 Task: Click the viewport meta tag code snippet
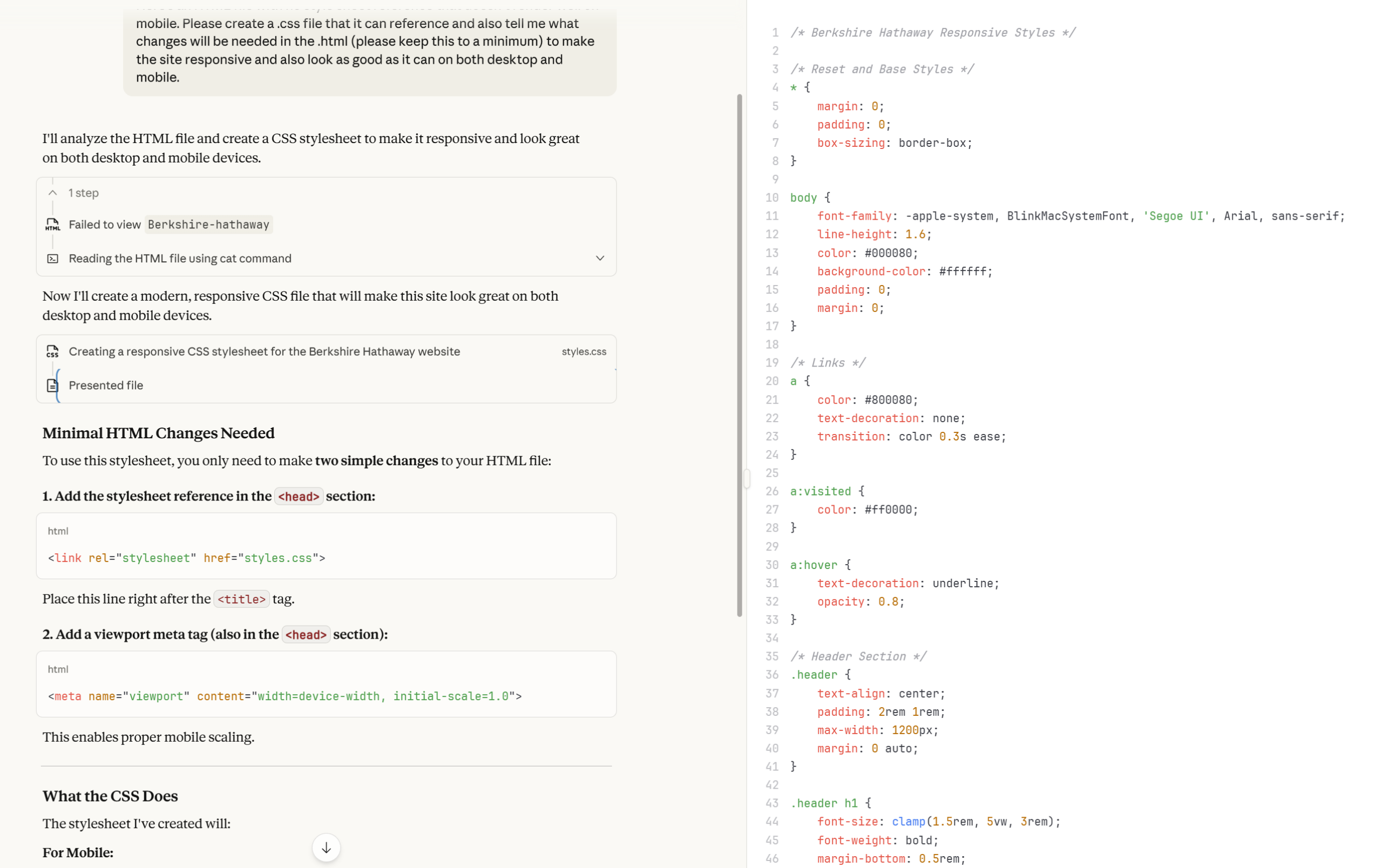pos(284,696)
